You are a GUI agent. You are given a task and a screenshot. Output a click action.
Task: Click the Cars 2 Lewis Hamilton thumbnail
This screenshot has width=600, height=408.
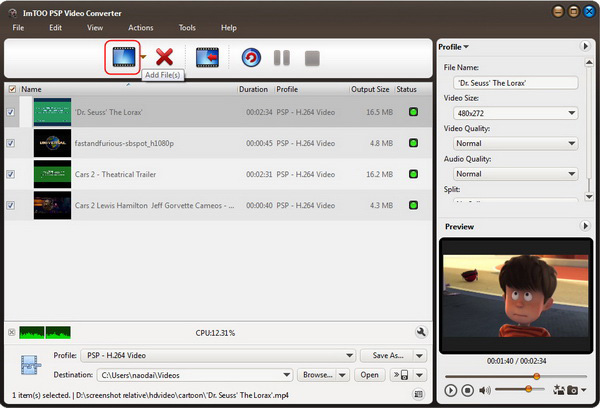52,205
